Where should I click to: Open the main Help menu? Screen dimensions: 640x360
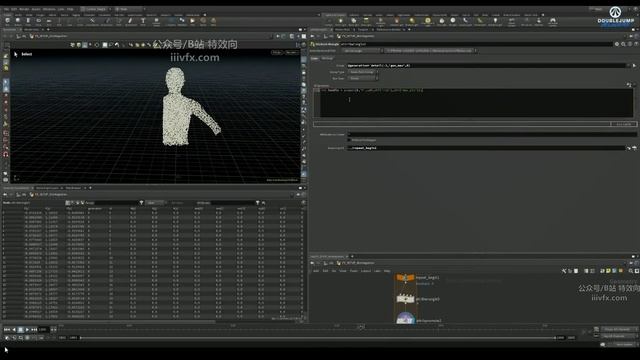[70, 9]
